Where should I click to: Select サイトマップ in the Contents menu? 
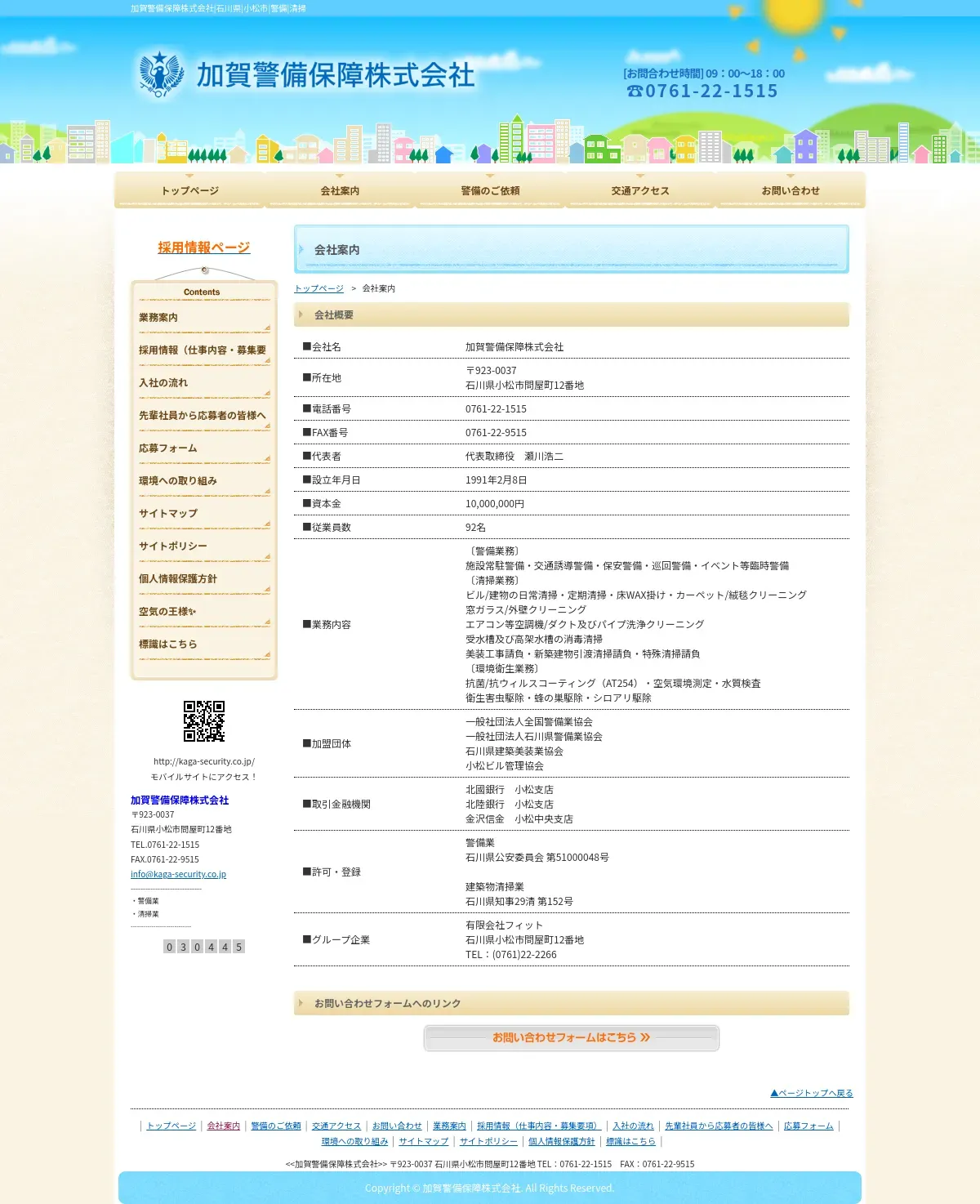coord(204,514)
